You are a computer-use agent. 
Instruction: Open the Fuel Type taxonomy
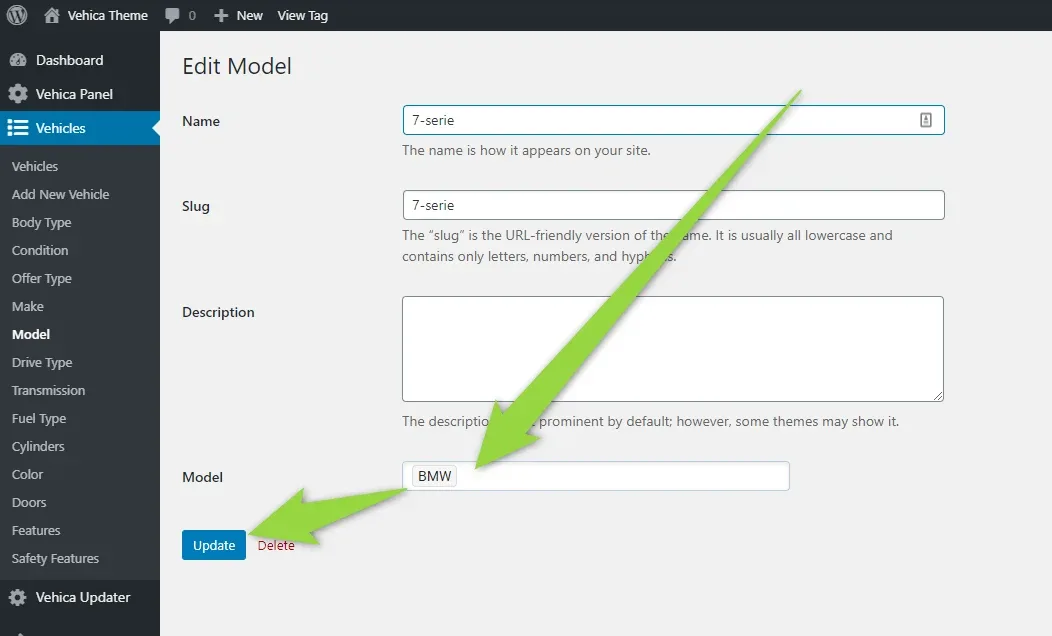(39, 419)
